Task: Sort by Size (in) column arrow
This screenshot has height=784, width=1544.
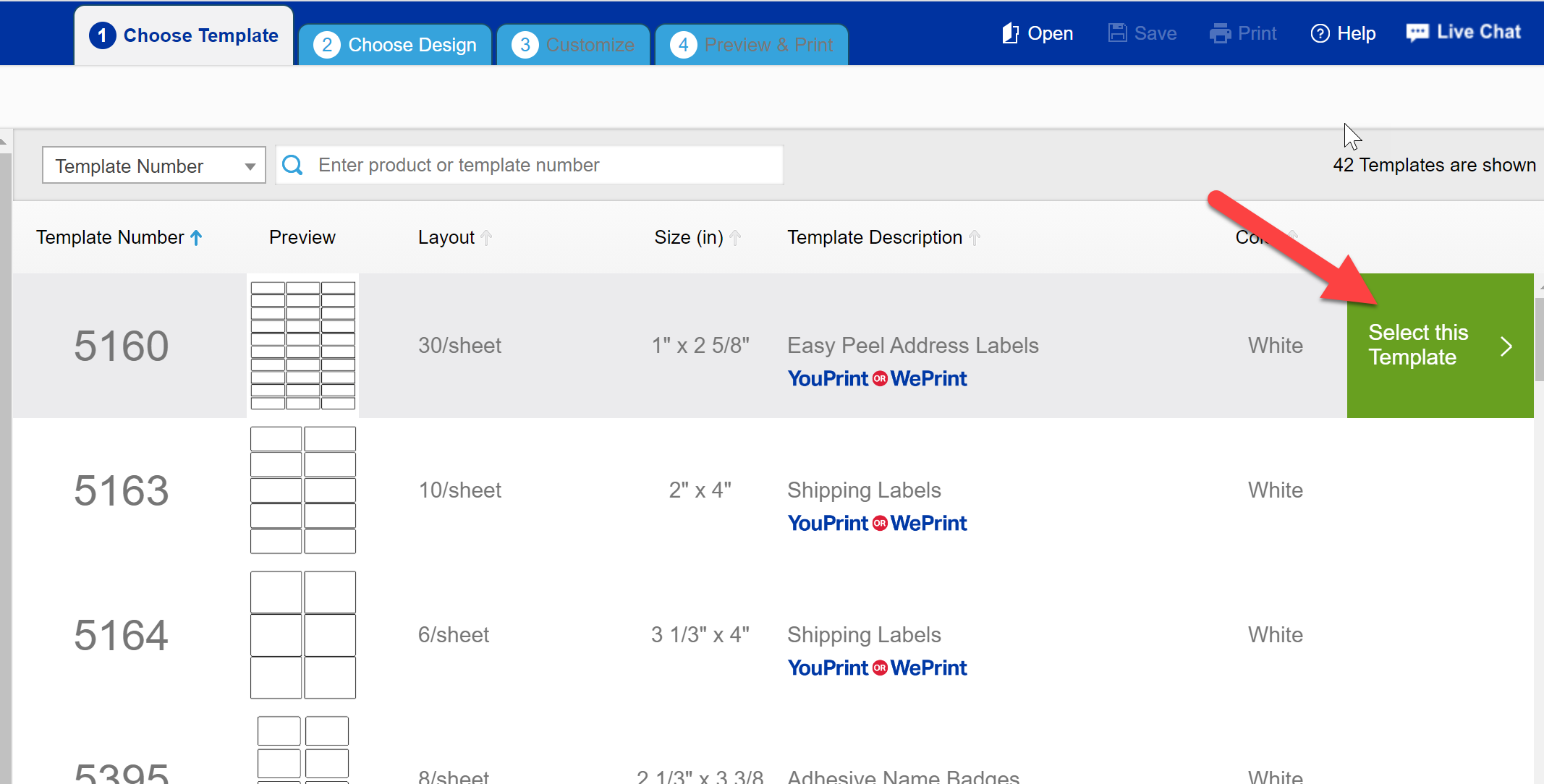Action: 735,237
